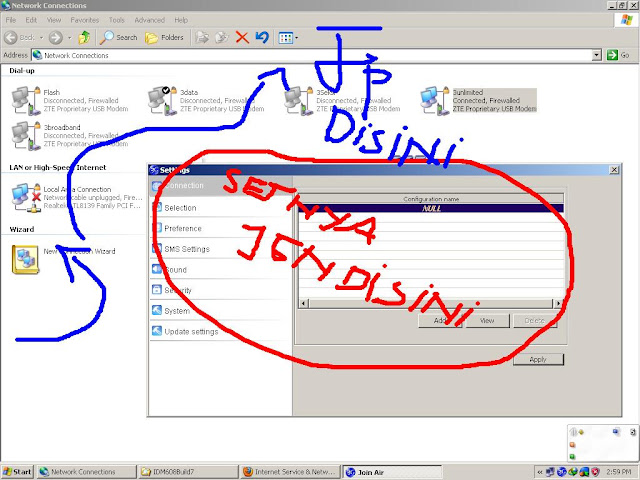The height and width of the screenshot is (480, 640).
Task: Open the Tools menu
Action: click(x=116, y=20)
